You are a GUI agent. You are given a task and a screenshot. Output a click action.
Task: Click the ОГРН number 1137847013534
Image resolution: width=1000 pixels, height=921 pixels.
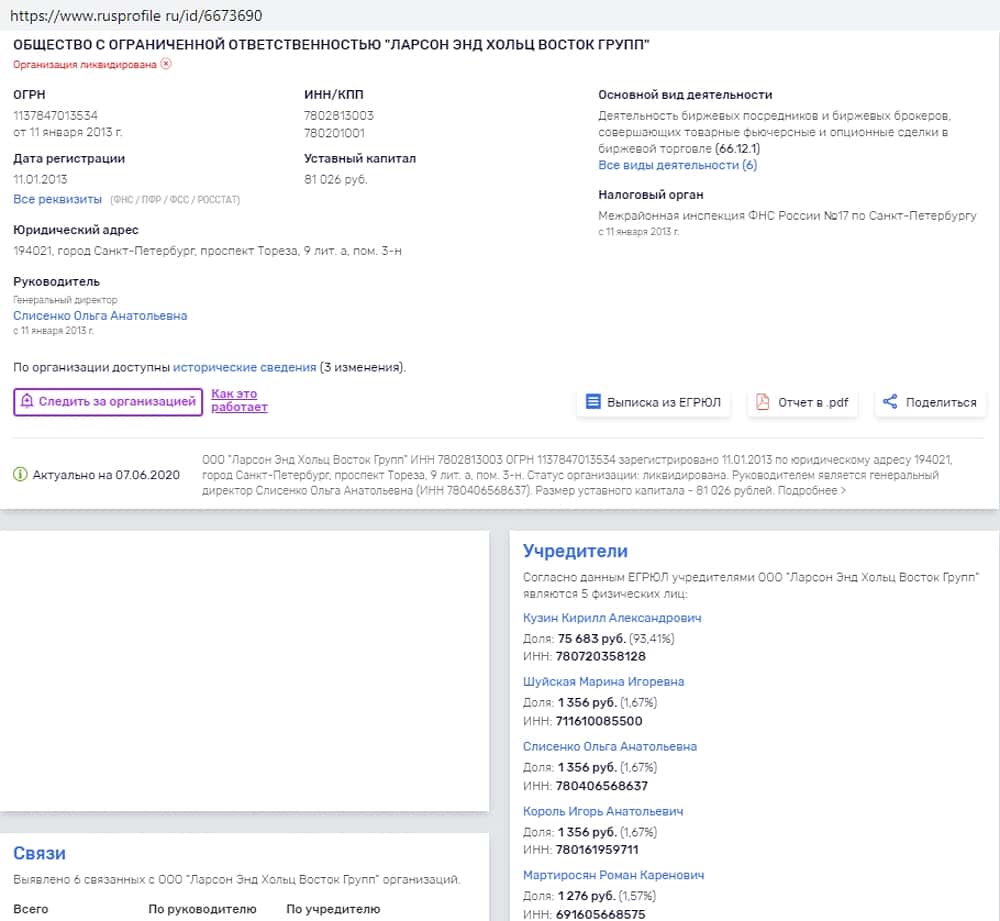pyautogui.click(x=55, y=115)
